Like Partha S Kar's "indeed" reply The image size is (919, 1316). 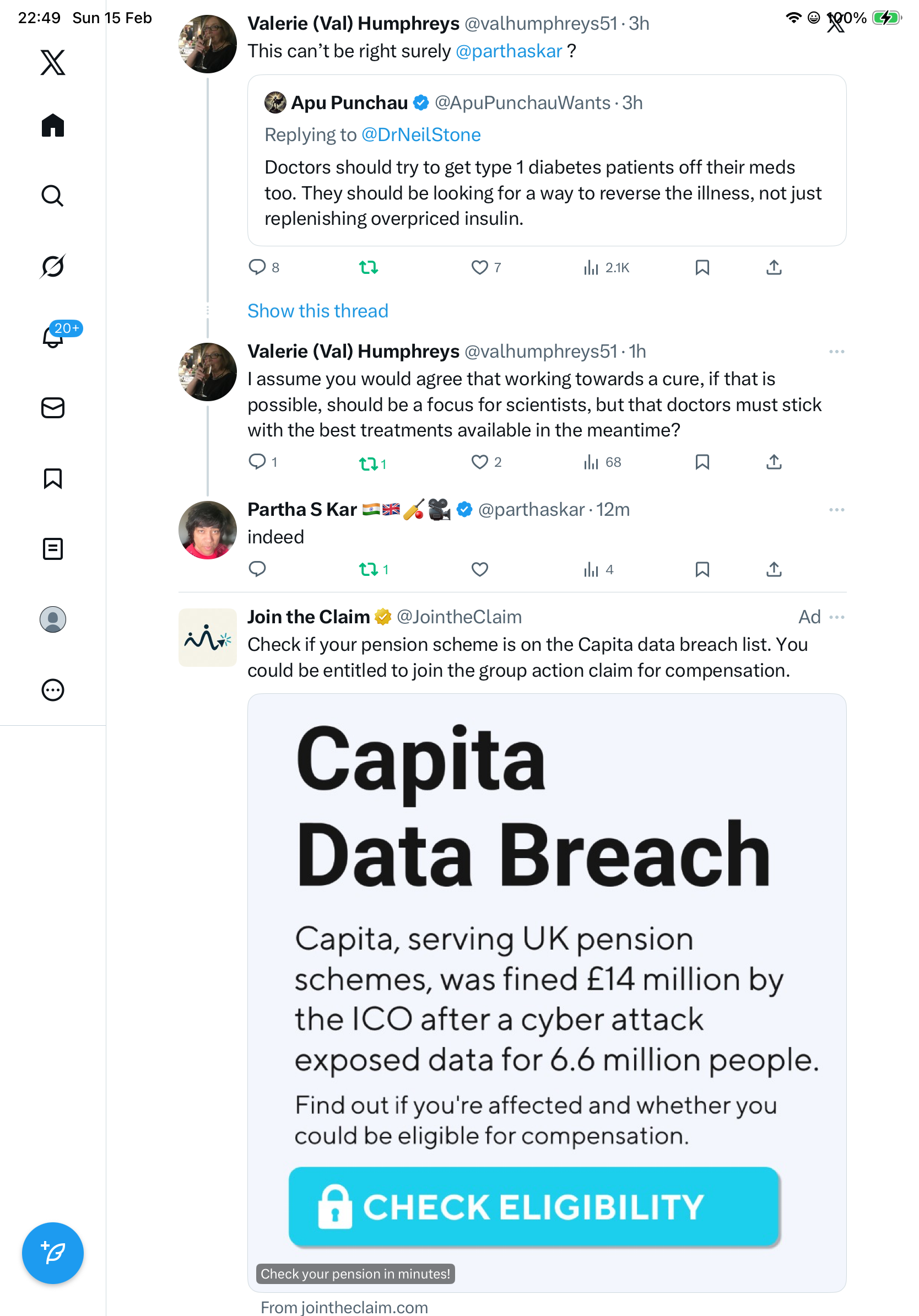coord(479,569)
